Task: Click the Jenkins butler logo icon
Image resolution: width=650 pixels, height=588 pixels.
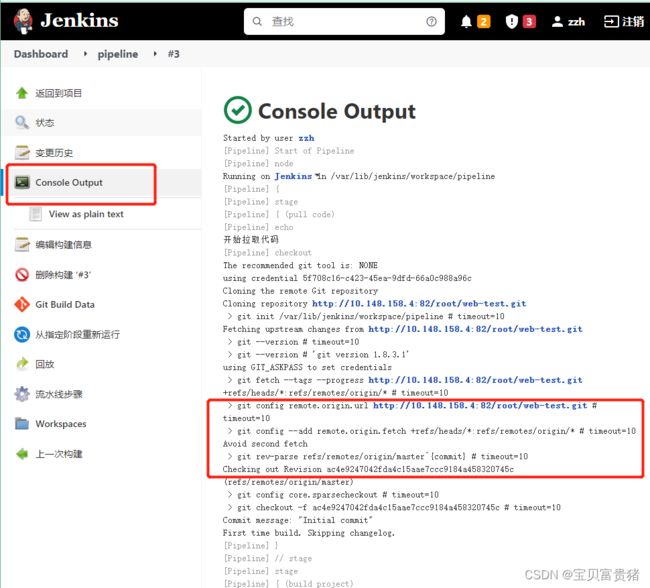Action: [x=23, y=21]
